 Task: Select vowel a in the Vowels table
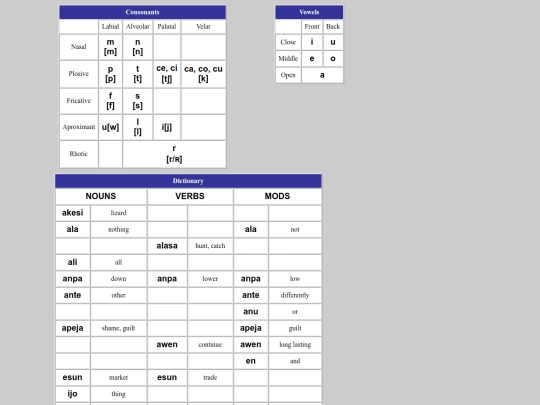pyautogui.click(x=322, y=75)
